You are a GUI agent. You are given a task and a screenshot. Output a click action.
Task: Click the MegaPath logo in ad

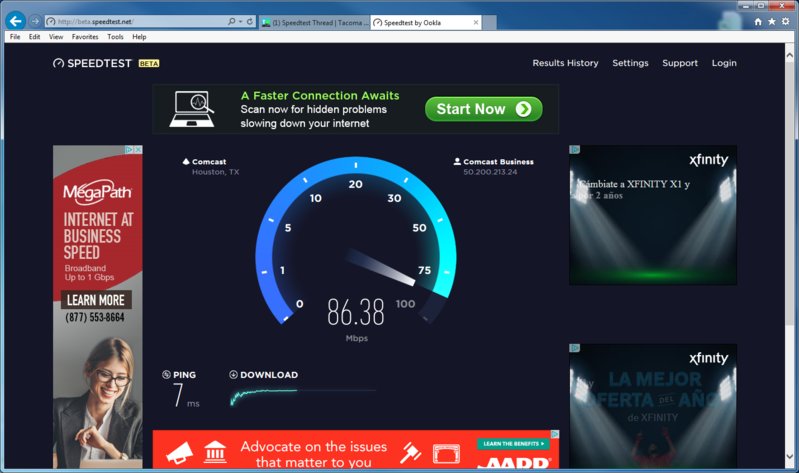[97, 192]
